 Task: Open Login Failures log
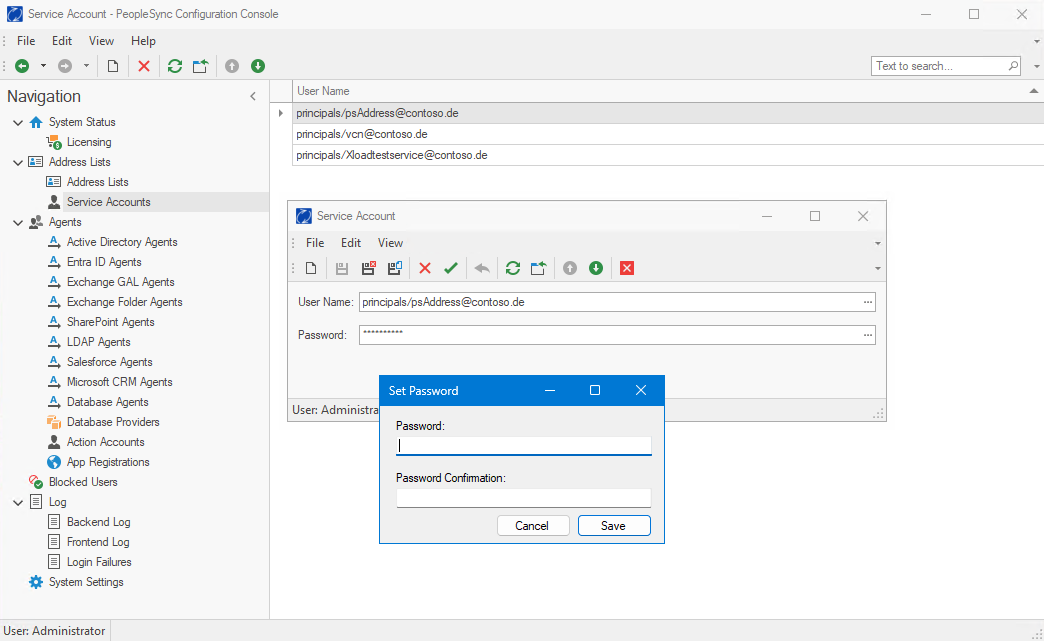pos(99,562)
